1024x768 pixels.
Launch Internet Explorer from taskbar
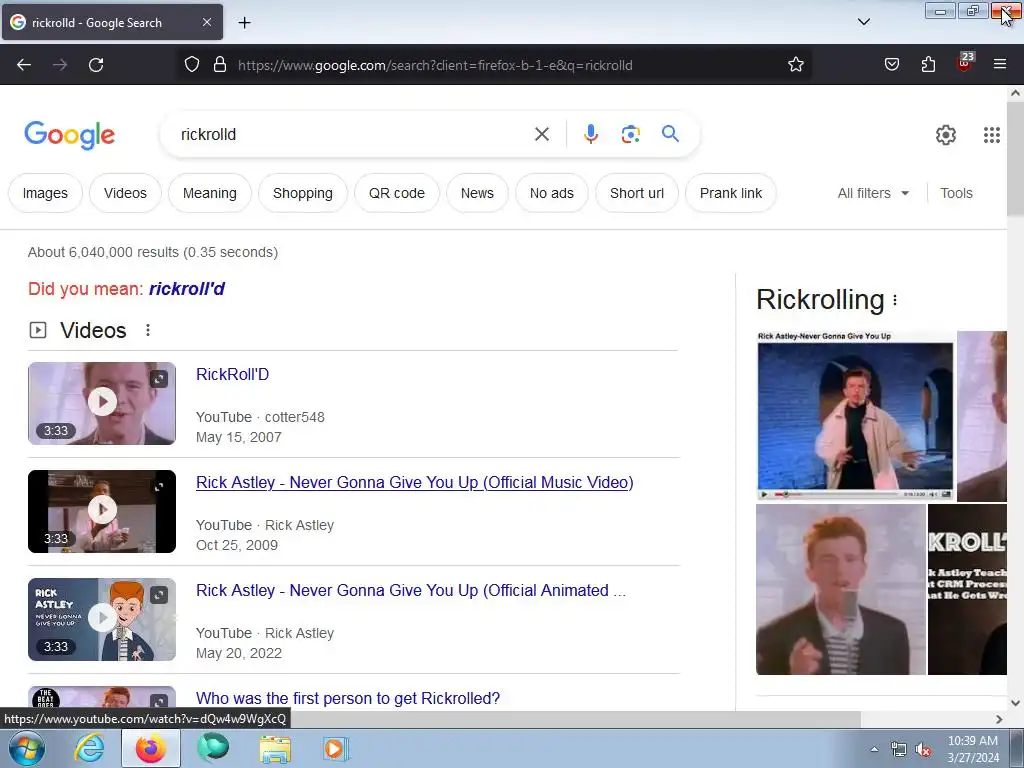[x=89, y=749]
